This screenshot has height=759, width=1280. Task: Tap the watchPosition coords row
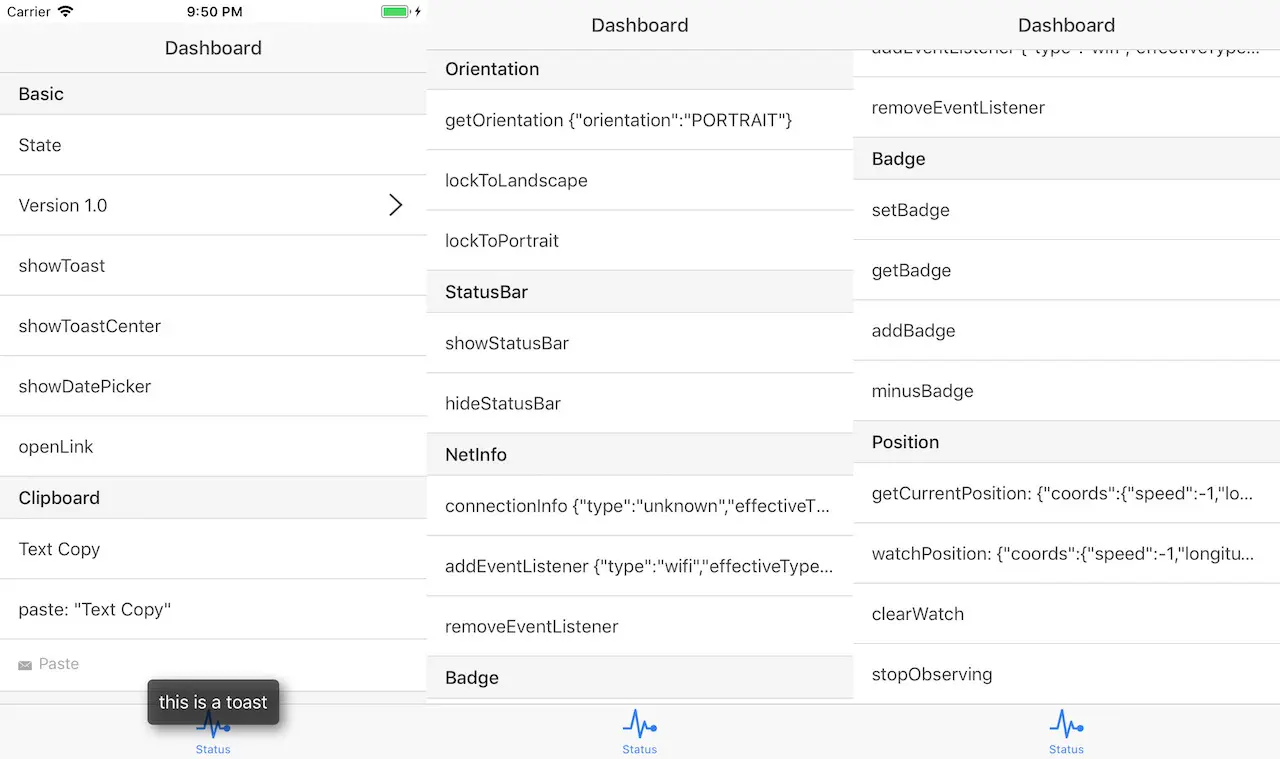pyautogui.click(x=1066, y=553)
